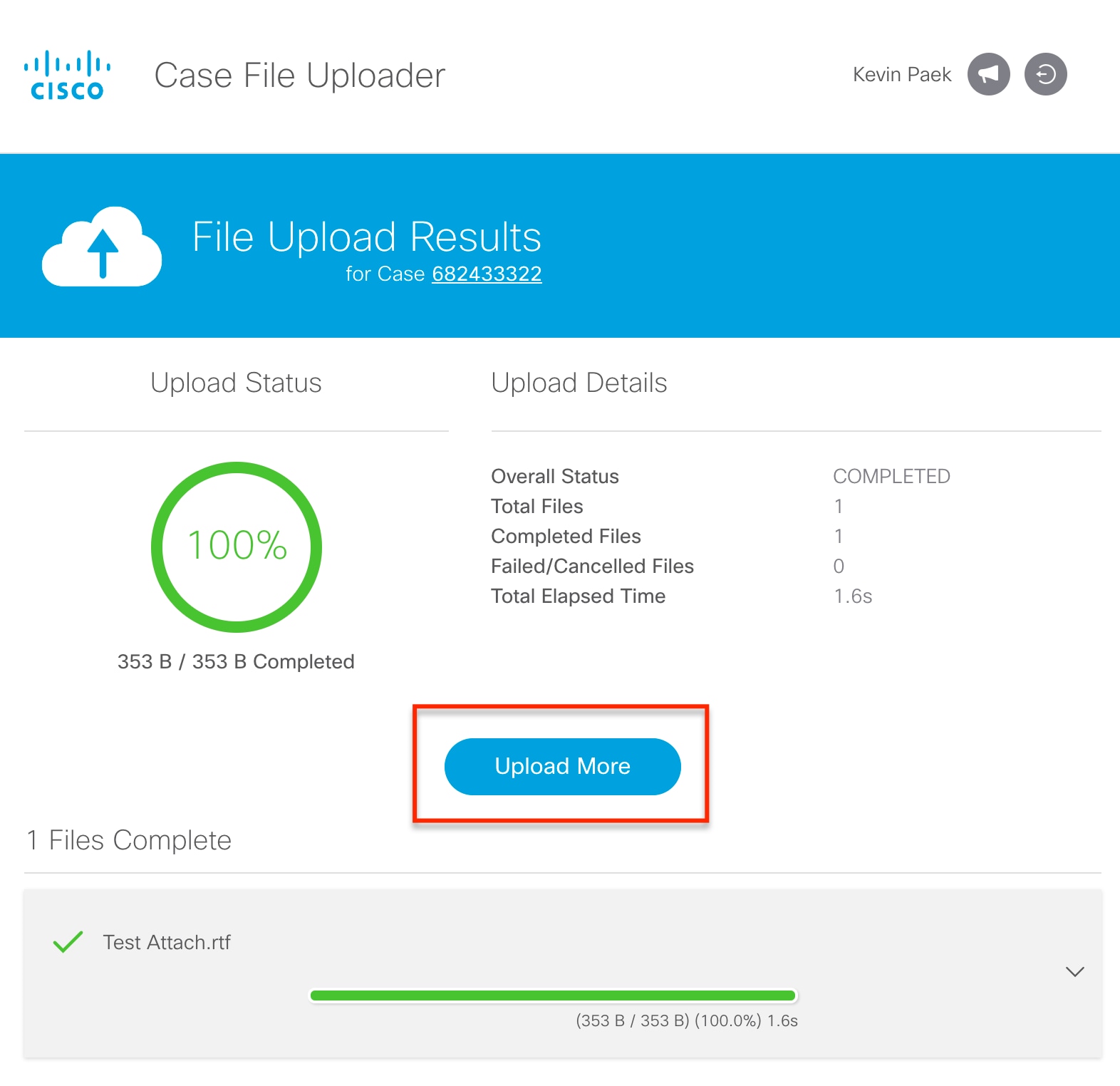Click the COMPLETED overall status value
This screenshot has width=1120, height=1086.
pyautogui.click(x=891, y=476)
